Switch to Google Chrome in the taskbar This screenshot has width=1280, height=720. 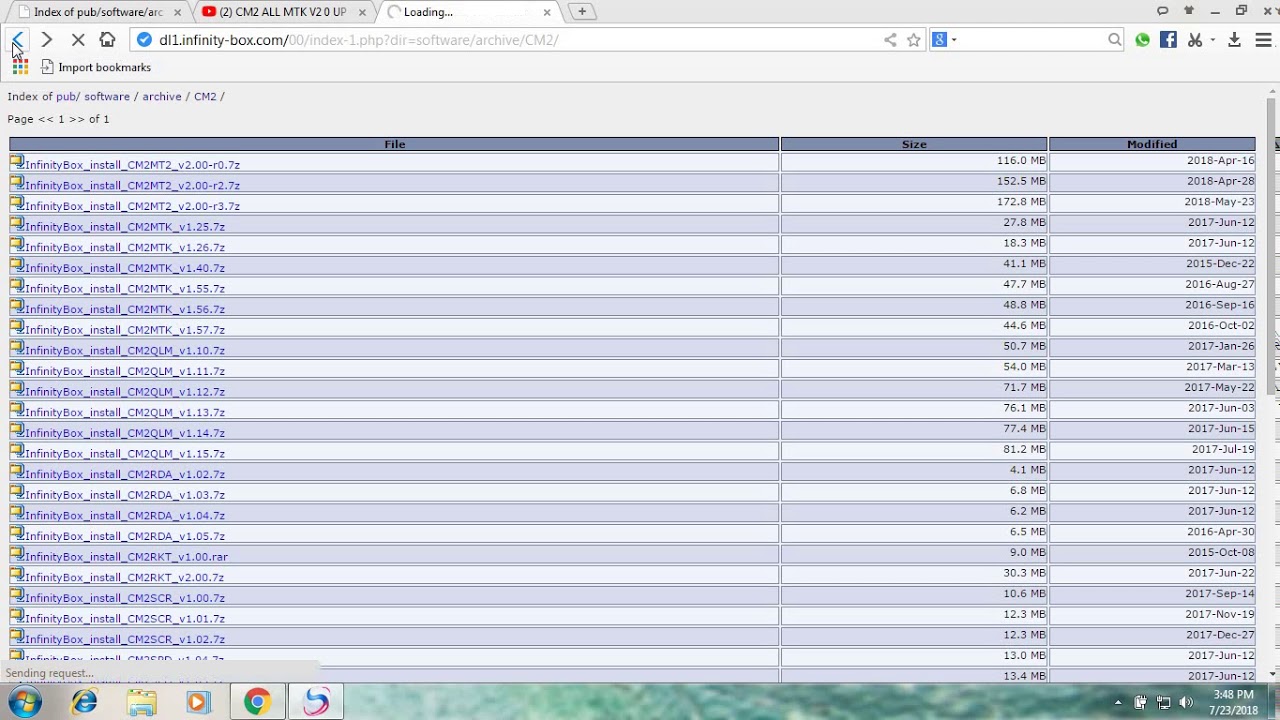tap(257, 702)
